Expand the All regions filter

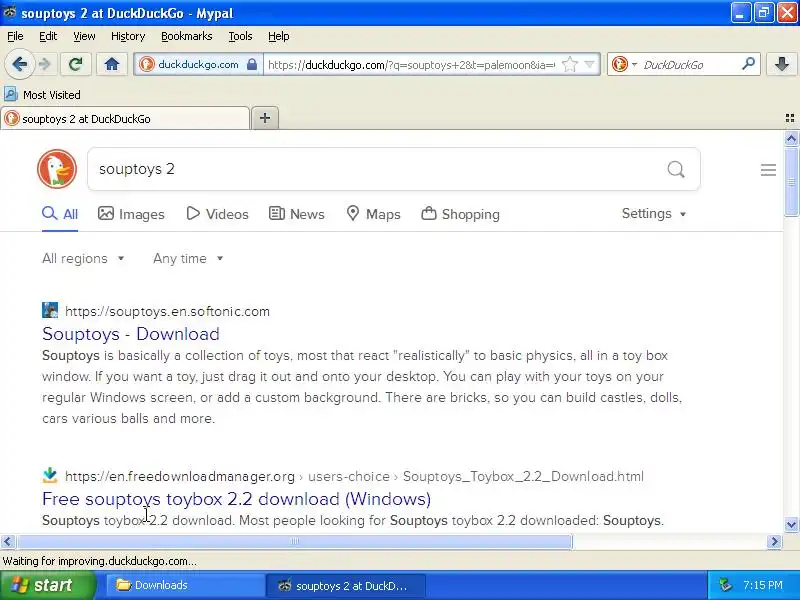83,258
